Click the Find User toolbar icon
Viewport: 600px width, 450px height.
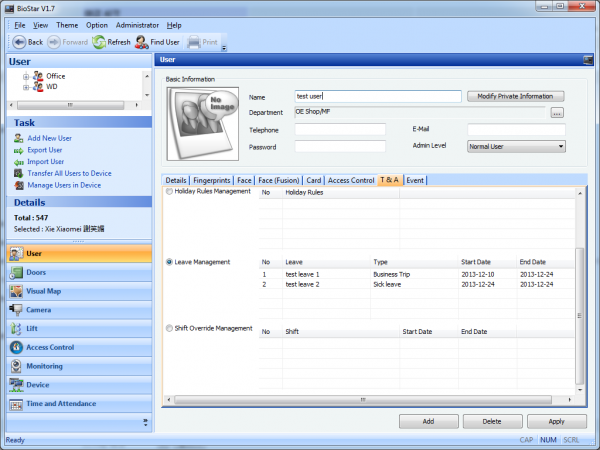tap(142, 42)
